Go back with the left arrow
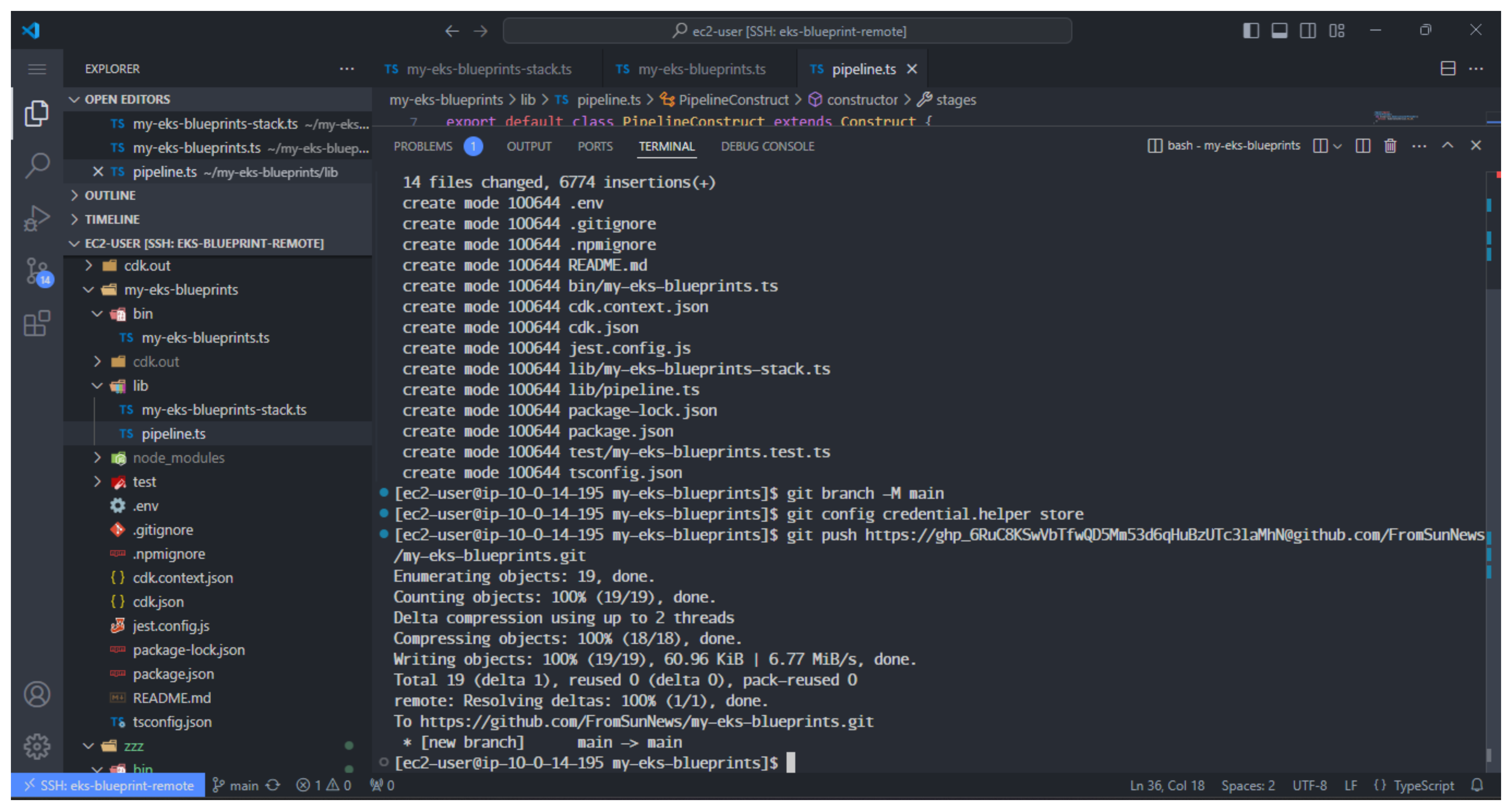 coord(451,31)
